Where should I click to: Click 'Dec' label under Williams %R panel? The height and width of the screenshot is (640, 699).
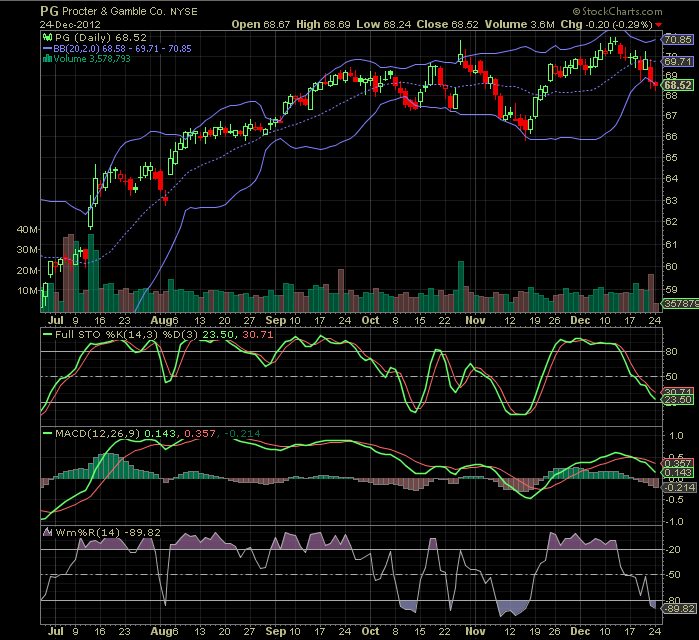(x=580, y=631)
